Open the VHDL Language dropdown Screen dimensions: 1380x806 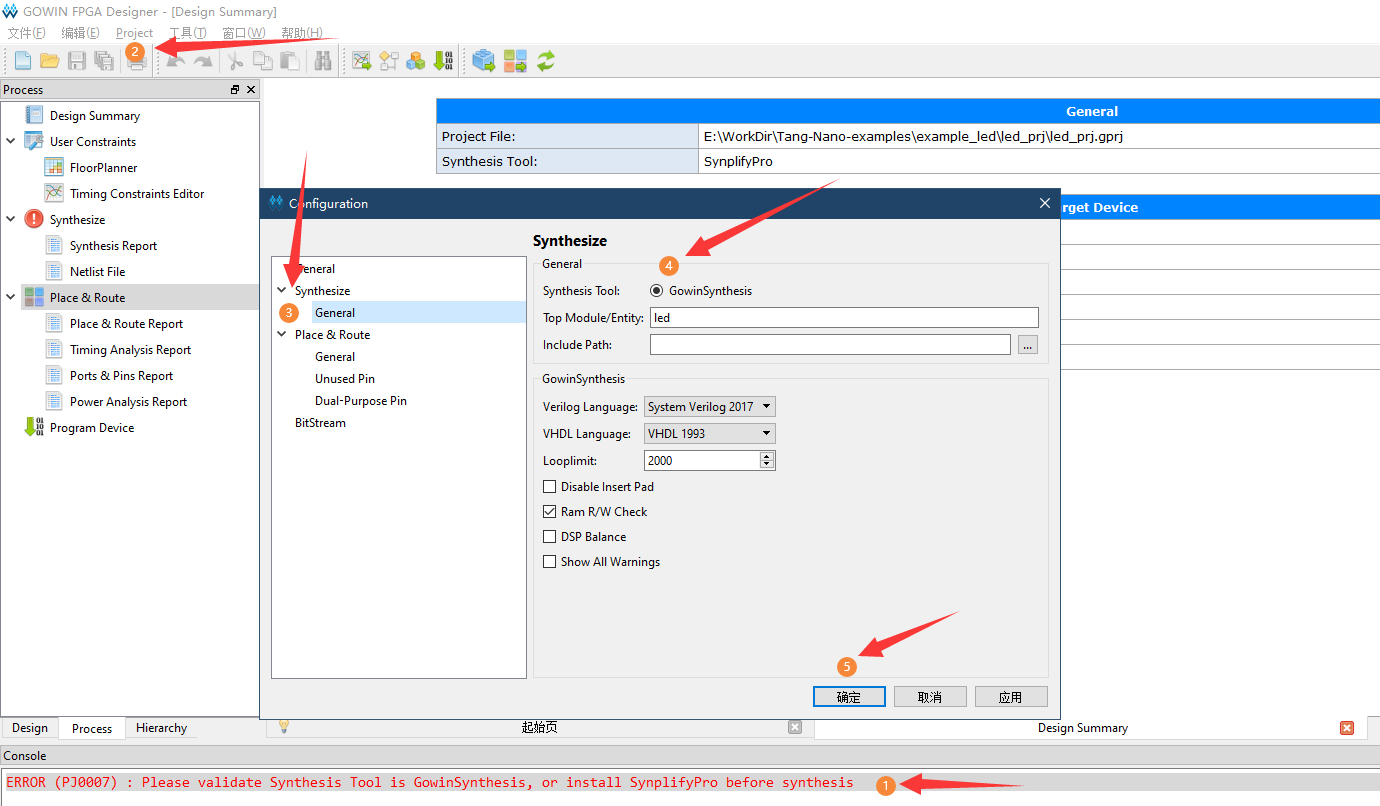[710, 434]
